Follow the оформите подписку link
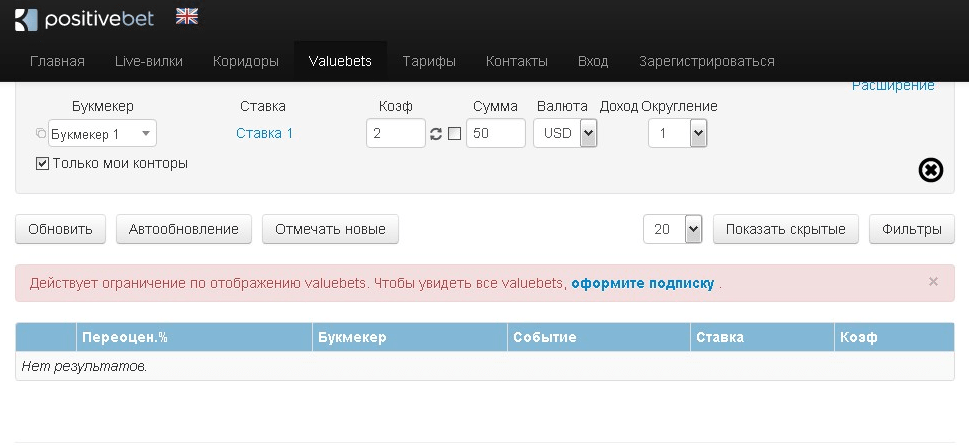Image resolution: width=969 pixels, height=448 pixels. pyautogui.click(x=643, y=284)
